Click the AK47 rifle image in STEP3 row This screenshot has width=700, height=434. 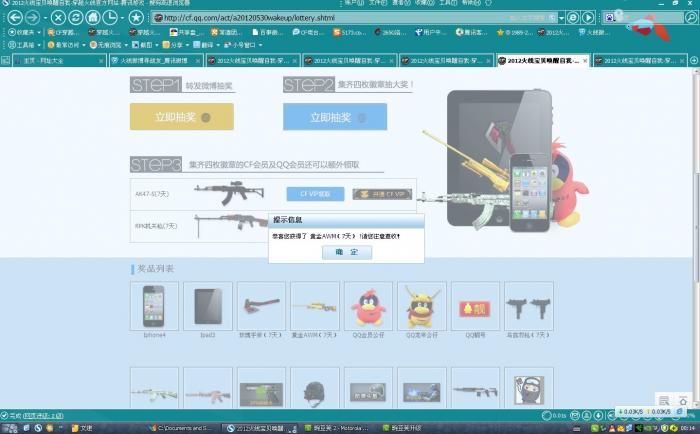(229, 192)
